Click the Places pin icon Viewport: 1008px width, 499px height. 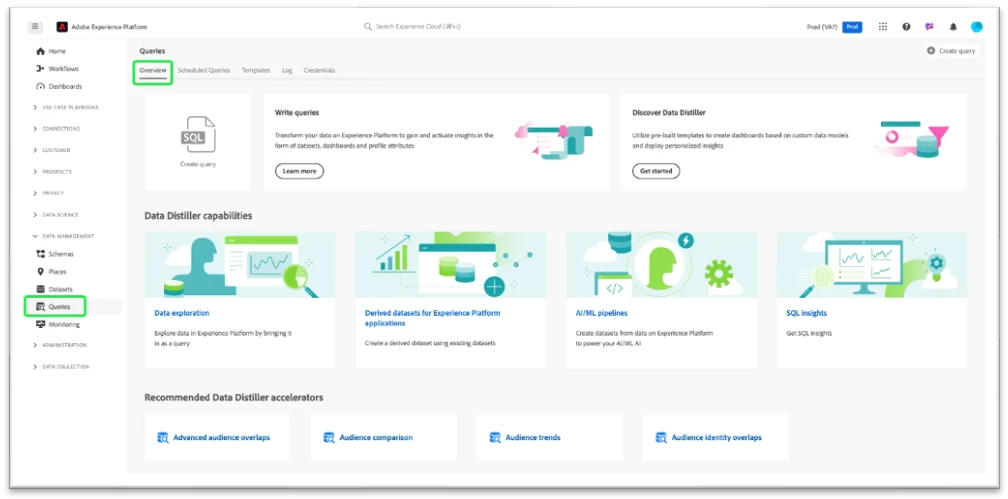(40, 271)
